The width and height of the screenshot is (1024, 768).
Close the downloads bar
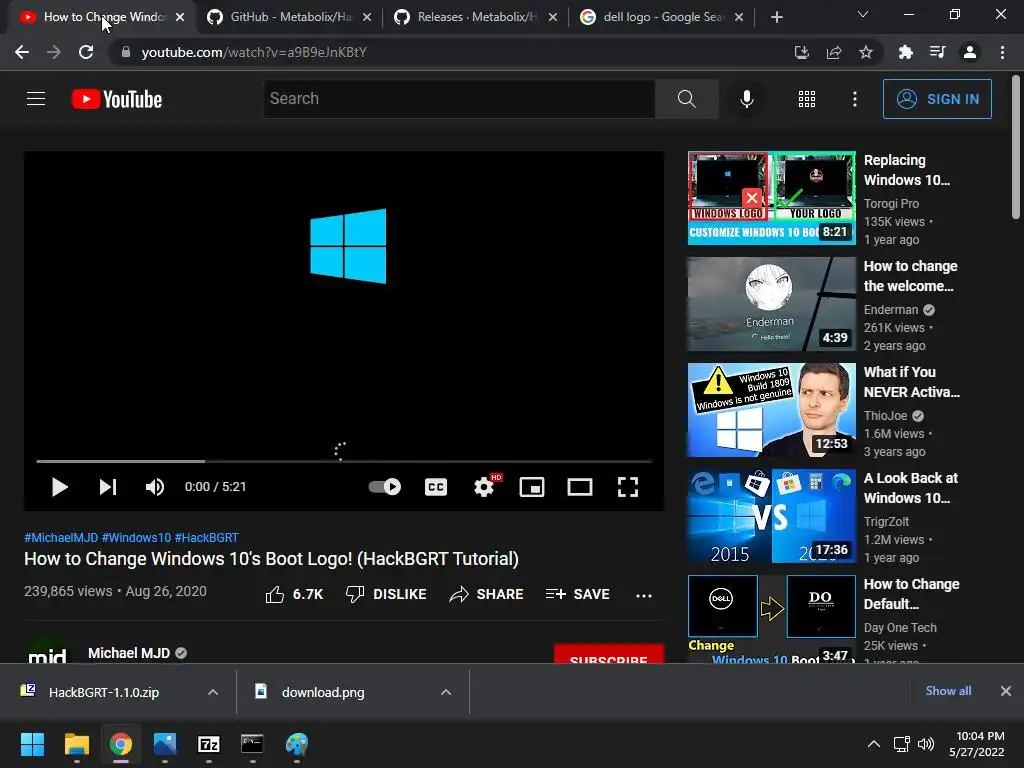point(1006,691)
